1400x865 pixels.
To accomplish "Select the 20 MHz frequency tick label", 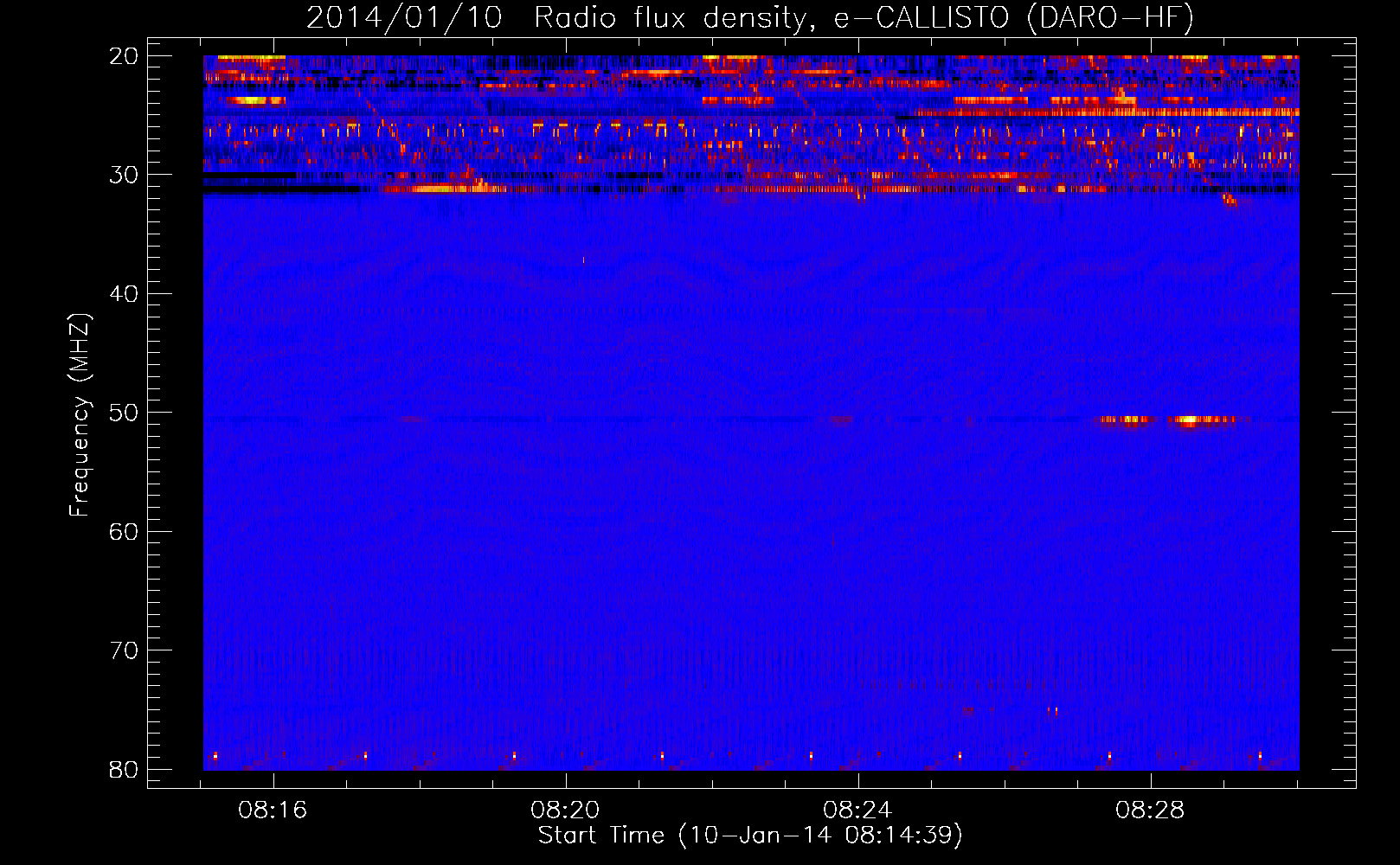I will pyautogui.click(x=124, y=56).
